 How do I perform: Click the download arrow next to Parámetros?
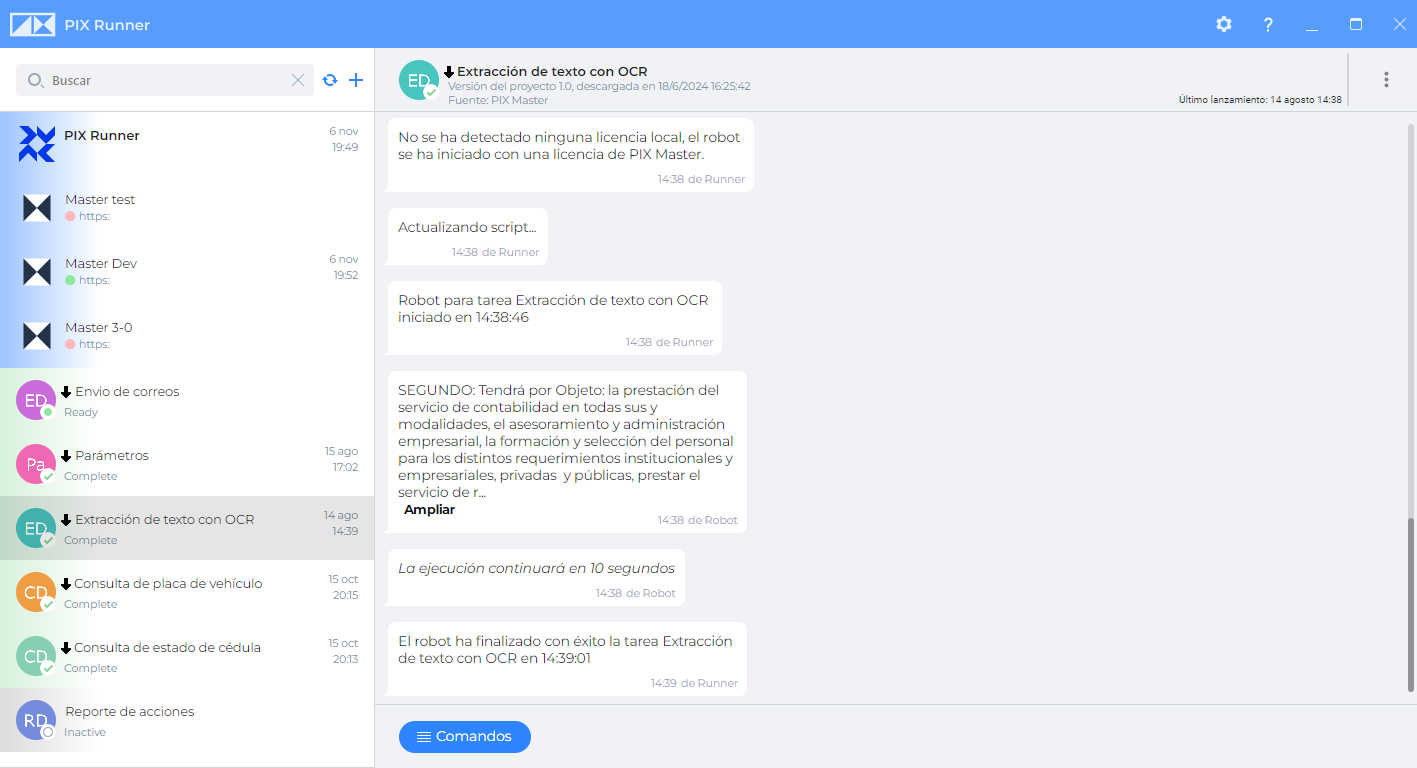66,456
